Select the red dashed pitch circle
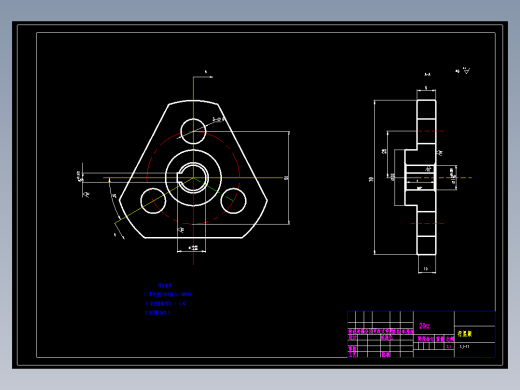This screenshot has height=390, width=520. coord(193,178)
